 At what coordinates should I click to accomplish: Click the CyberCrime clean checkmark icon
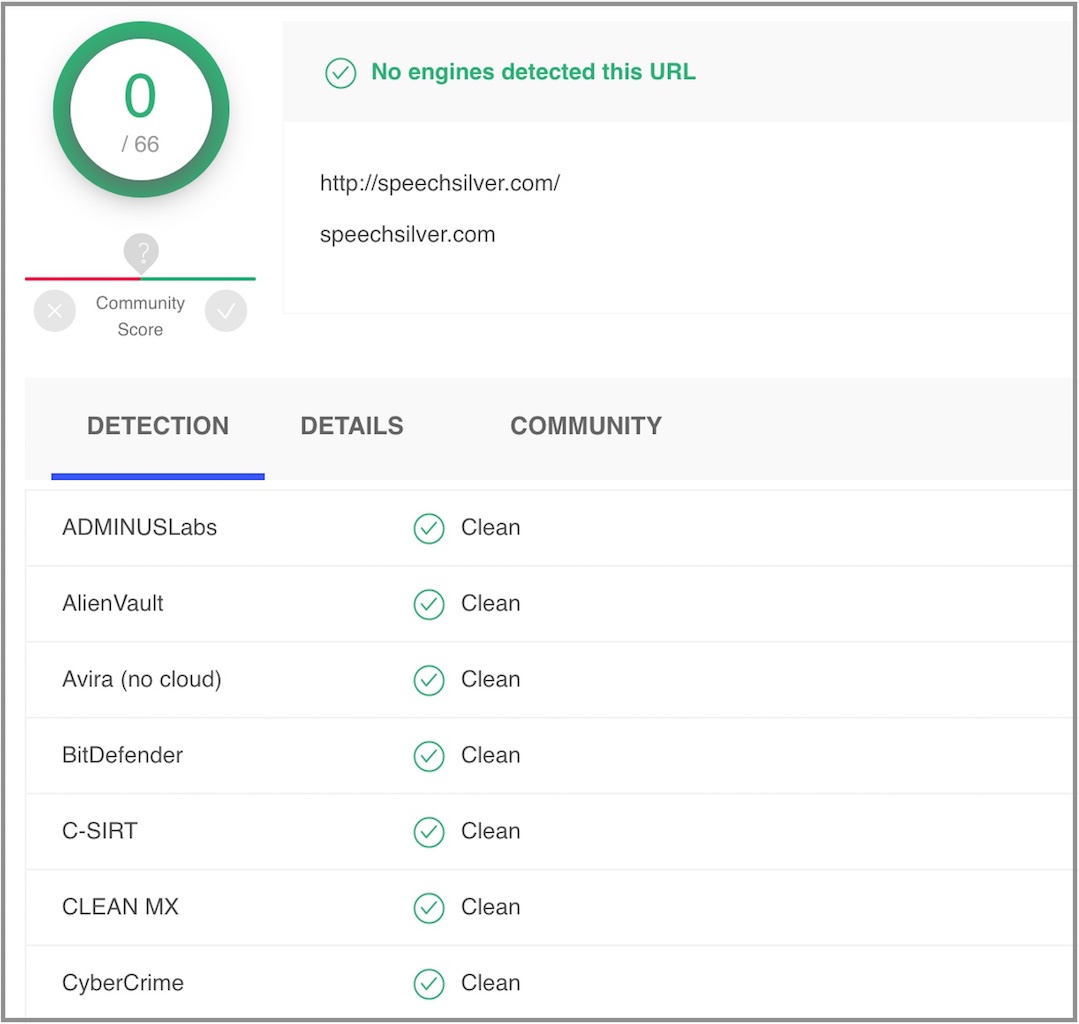pyautogui.click(x=429, y=984)
